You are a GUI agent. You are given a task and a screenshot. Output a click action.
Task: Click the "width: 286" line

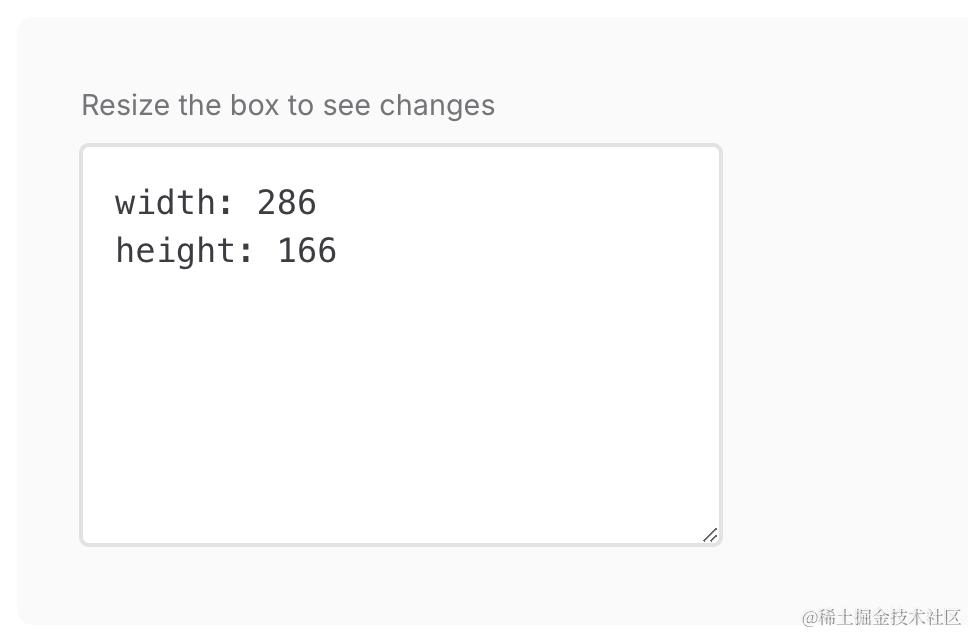point(215,203)
